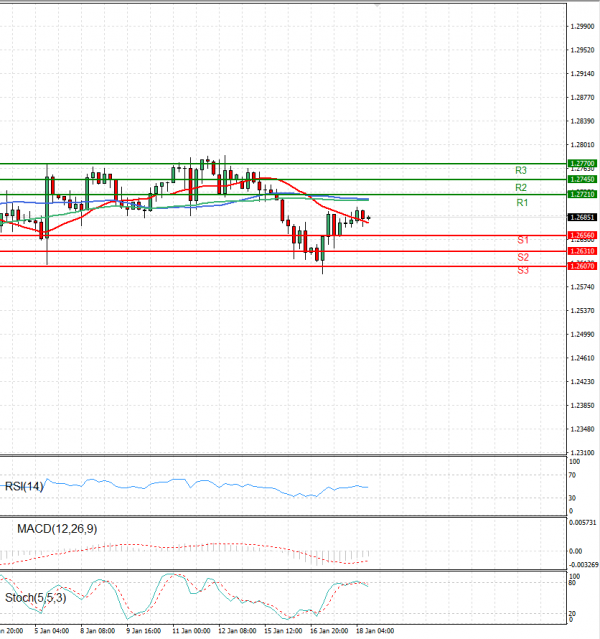Click the red 1.26560 price tag
Image resolution: width=600 pixels, height=639 pixels.
582,236
